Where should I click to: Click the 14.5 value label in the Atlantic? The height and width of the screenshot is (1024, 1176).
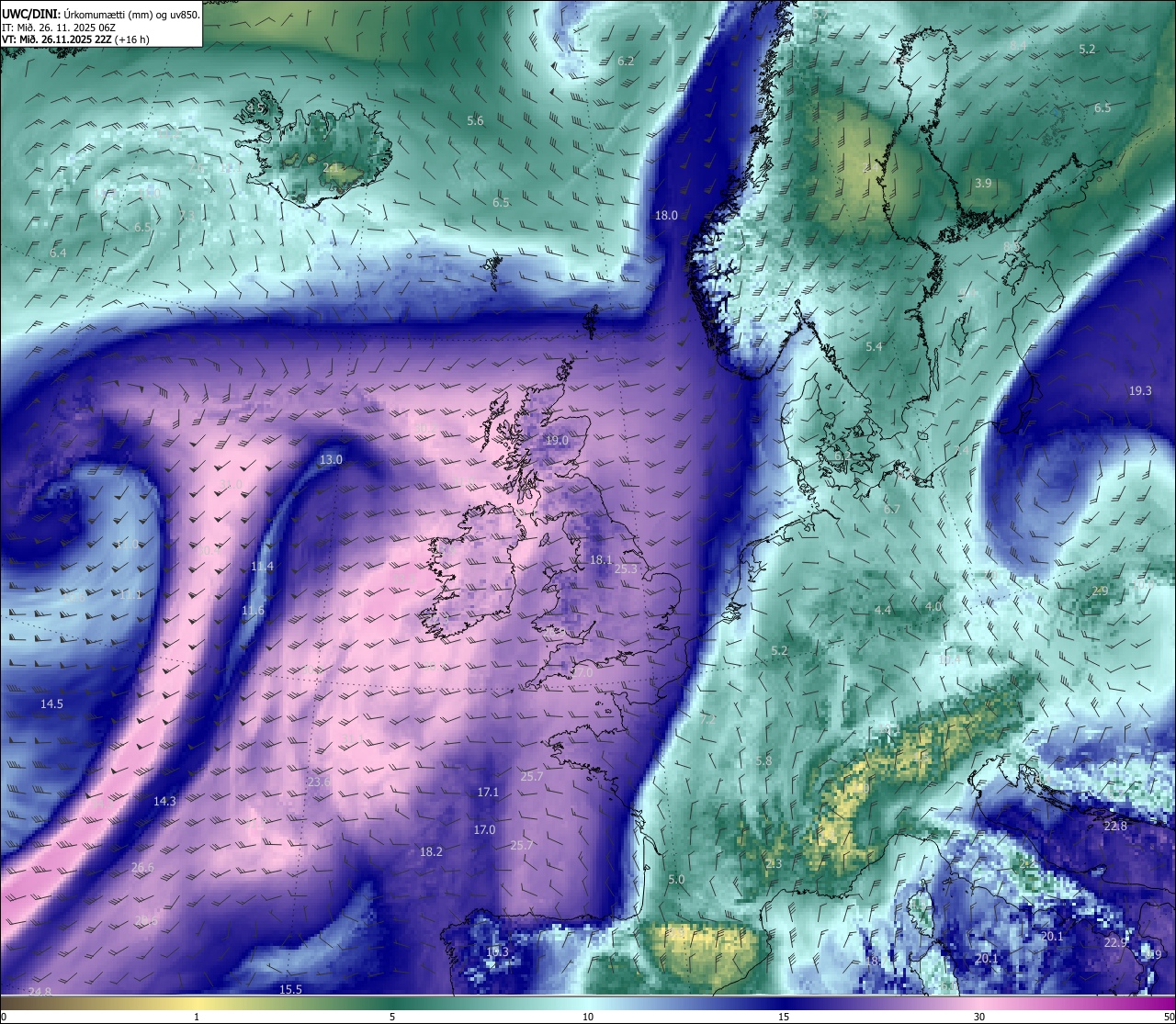click(x=51, y=703)
